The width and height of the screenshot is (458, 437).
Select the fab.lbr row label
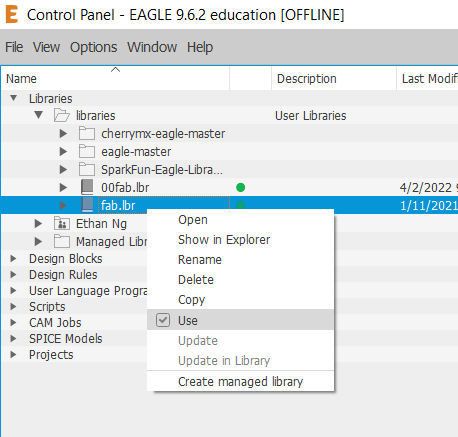[118, 206]
